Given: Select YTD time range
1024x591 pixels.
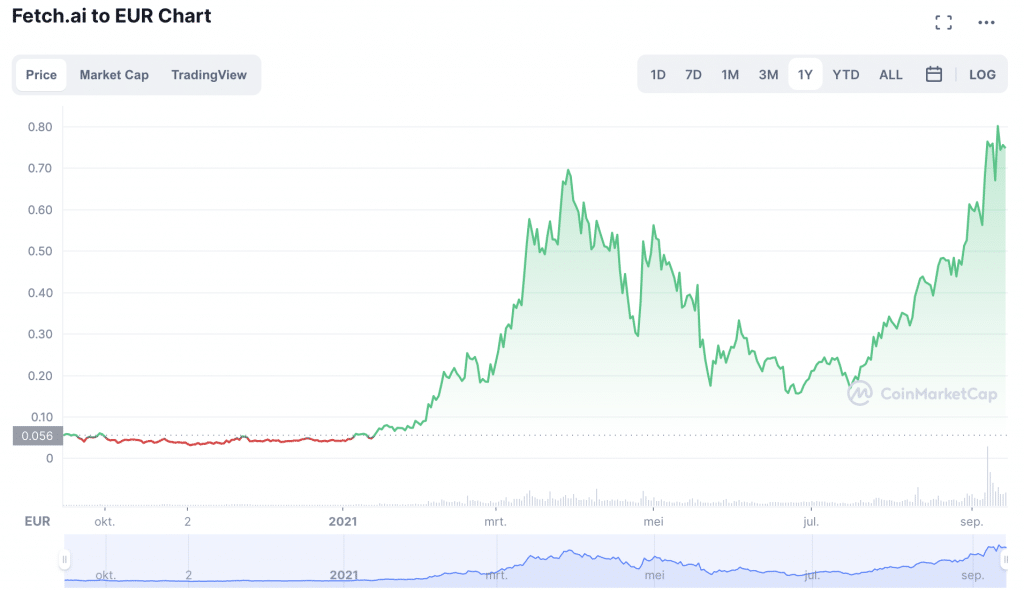Looking at the screenshot, I should coord(846,75).
